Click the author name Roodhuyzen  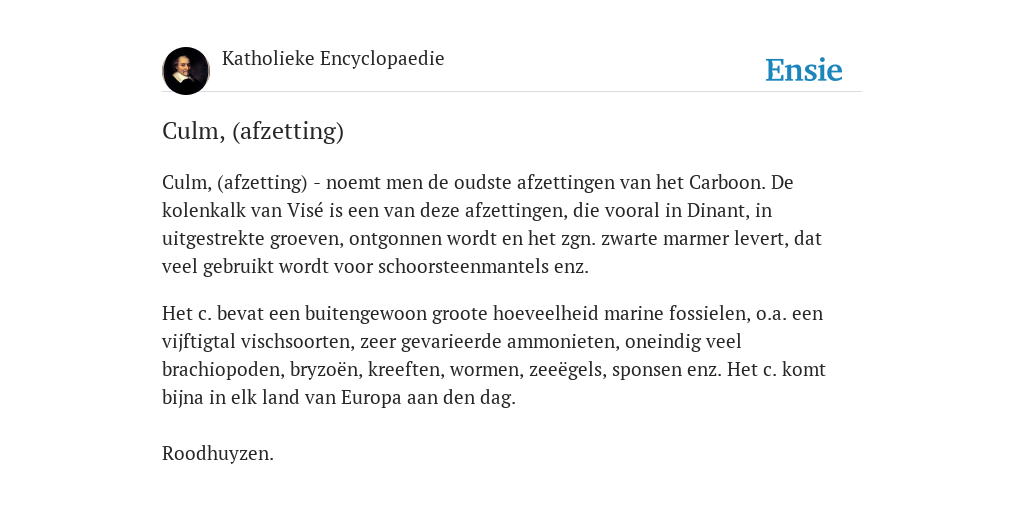coord(217,453)
